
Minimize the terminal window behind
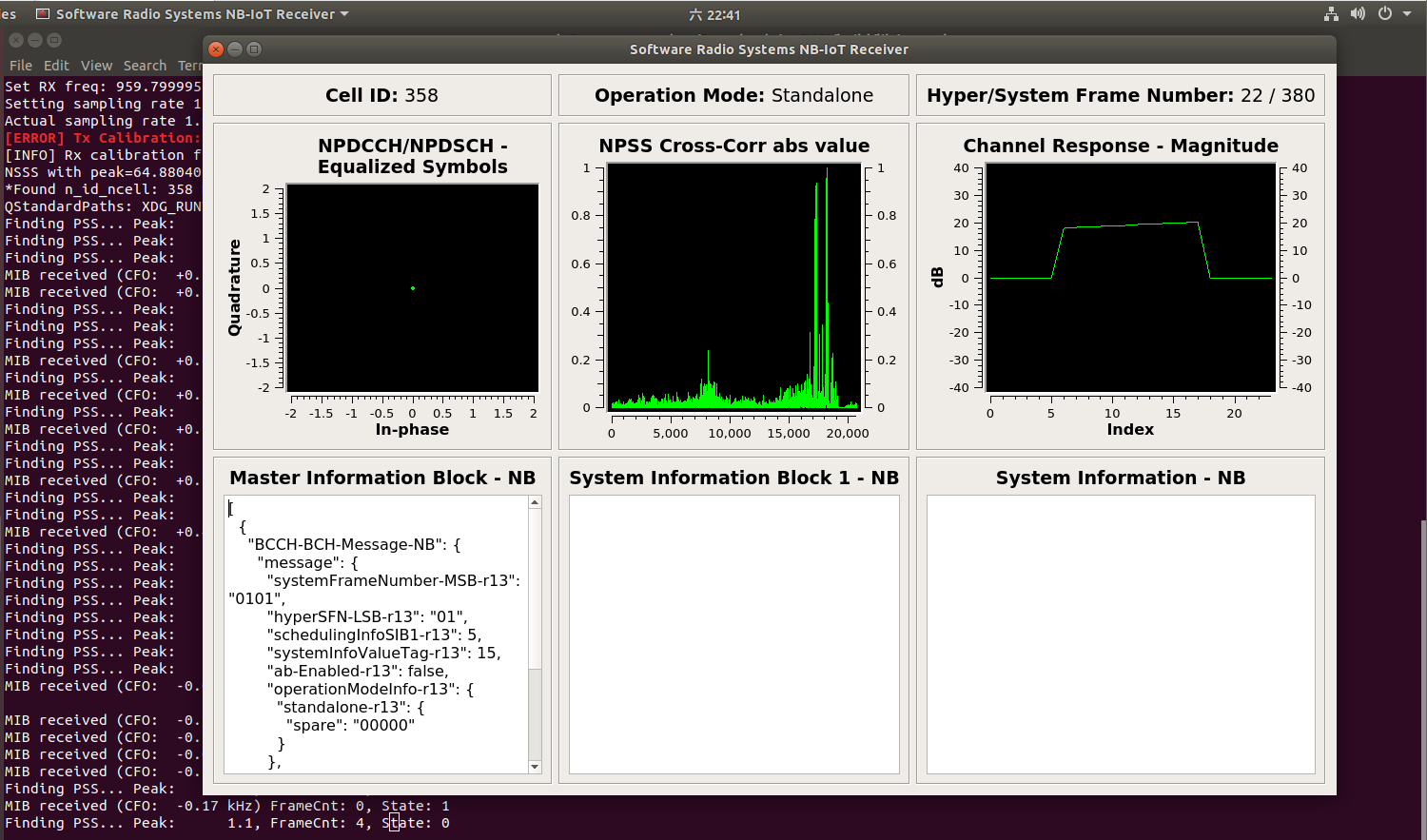point(35,40)
